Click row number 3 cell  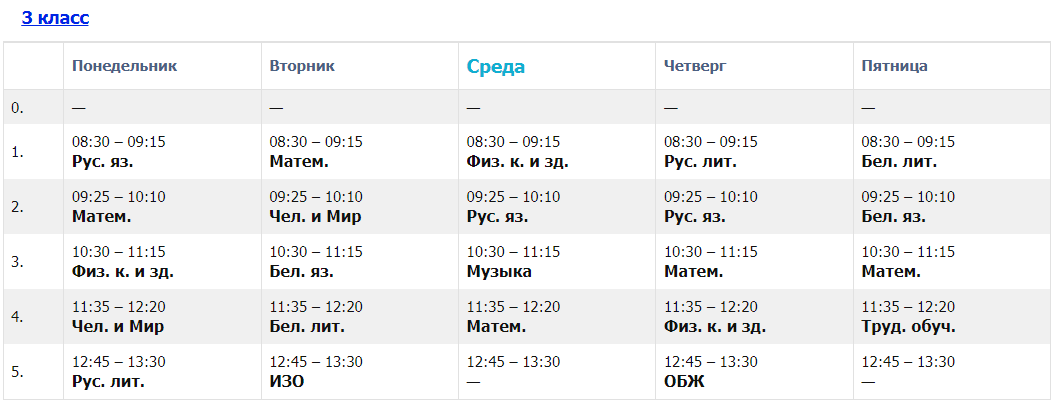17,262
